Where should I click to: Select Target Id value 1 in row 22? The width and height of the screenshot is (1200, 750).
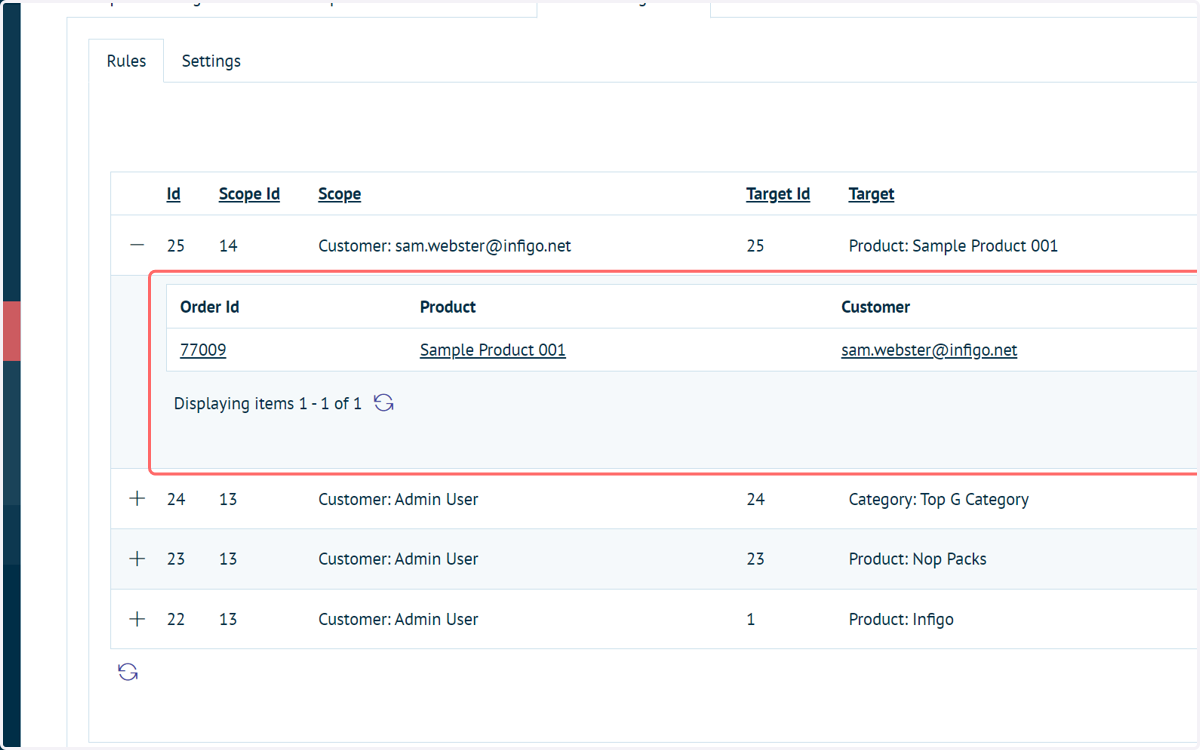coord(751,619)
